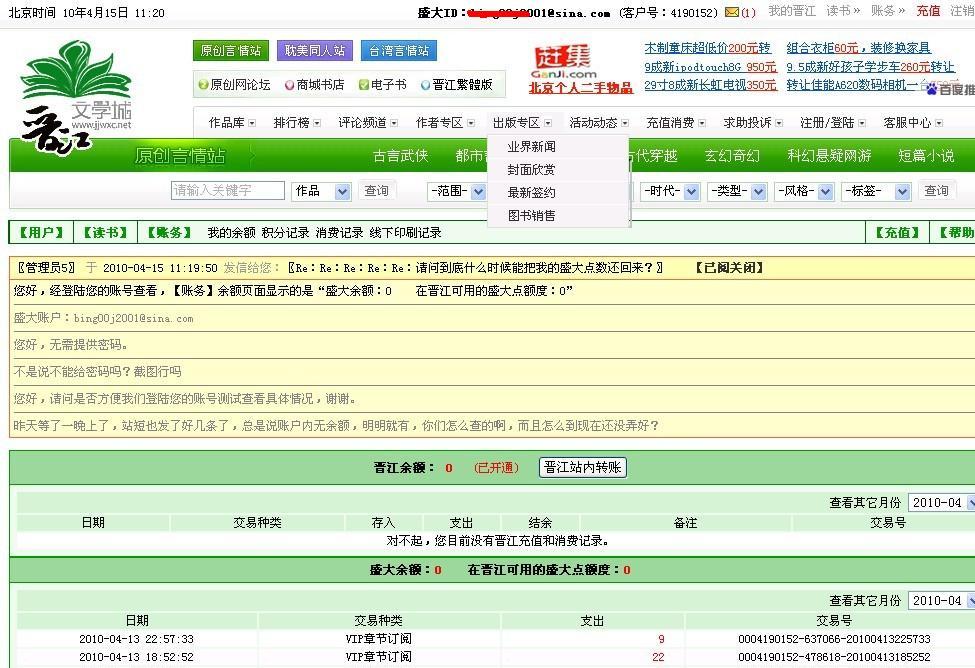Viewport: 975px width, 668px height.
Task: Expand the 注册/登陆 menu
Action: [833, 123]
